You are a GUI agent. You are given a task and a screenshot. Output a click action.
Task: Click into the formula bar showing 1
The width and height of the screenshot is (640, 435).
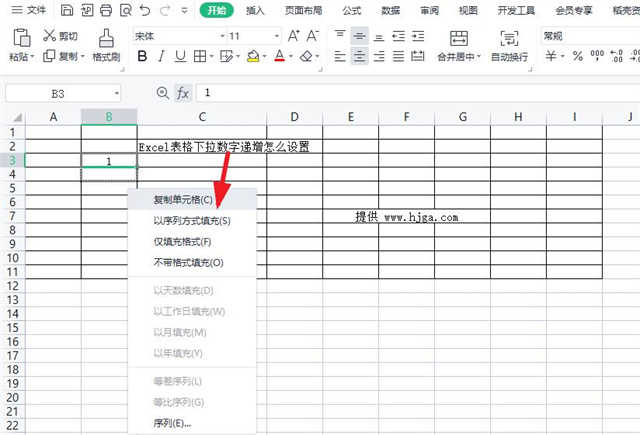pos(416,93)
